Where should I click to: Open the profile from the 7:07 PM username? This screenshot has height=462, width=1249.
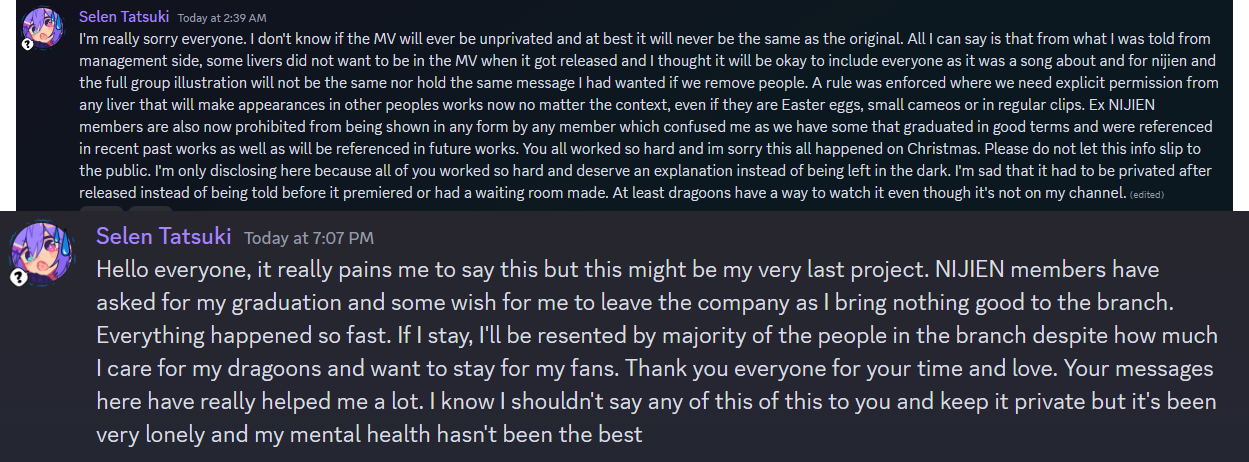(x=164, y=237)
